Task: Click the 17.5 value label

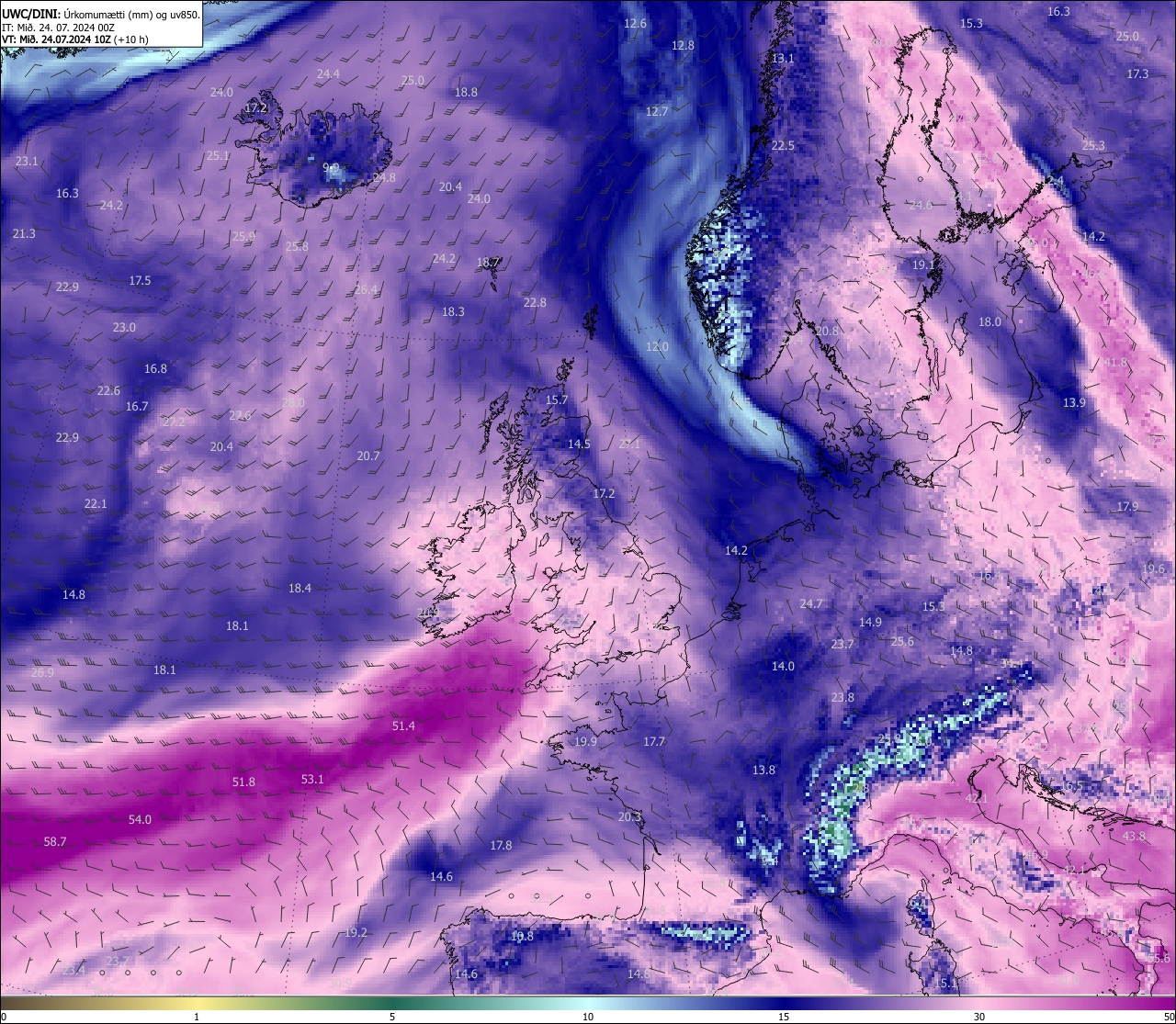Action: coord(140,280)
